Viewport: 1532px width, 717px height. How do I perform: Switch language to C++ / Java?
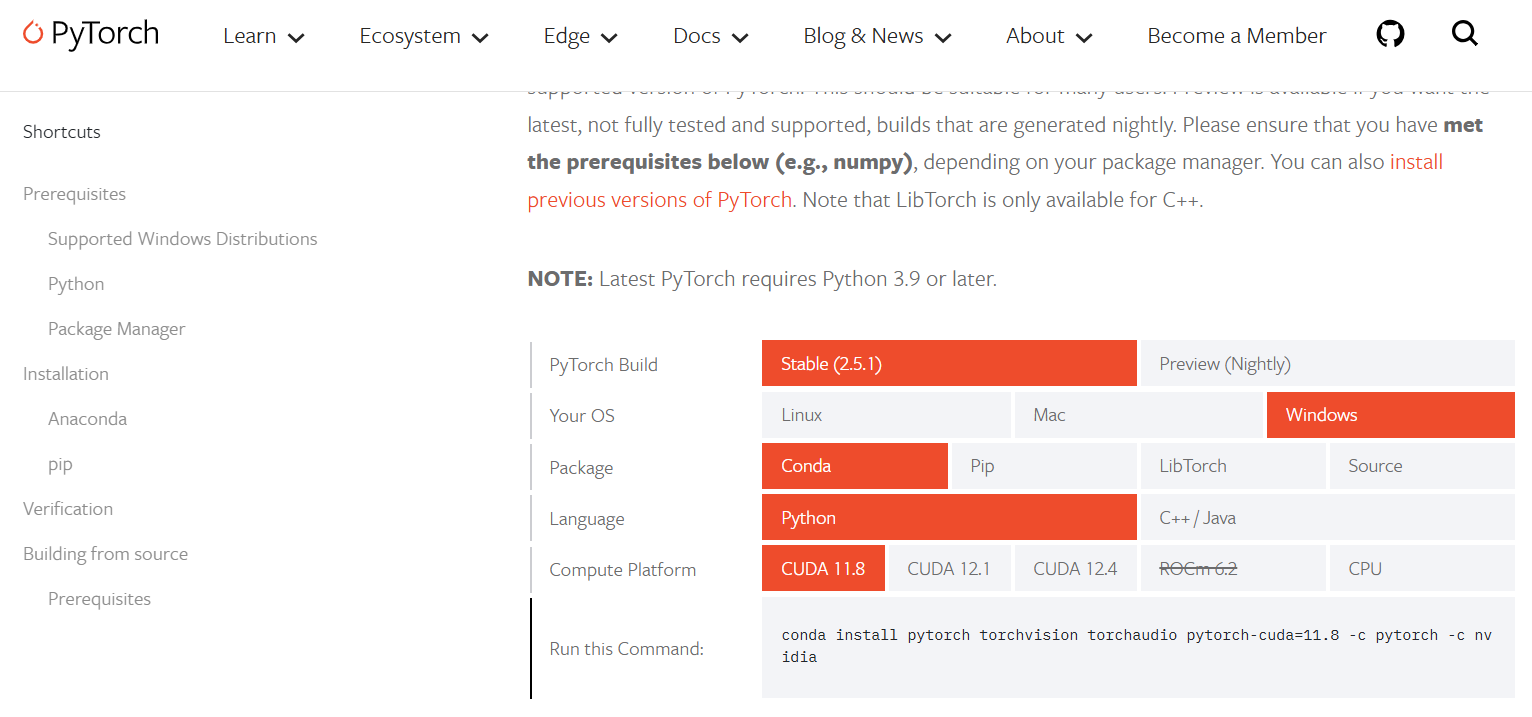(x=1326, y=518)
